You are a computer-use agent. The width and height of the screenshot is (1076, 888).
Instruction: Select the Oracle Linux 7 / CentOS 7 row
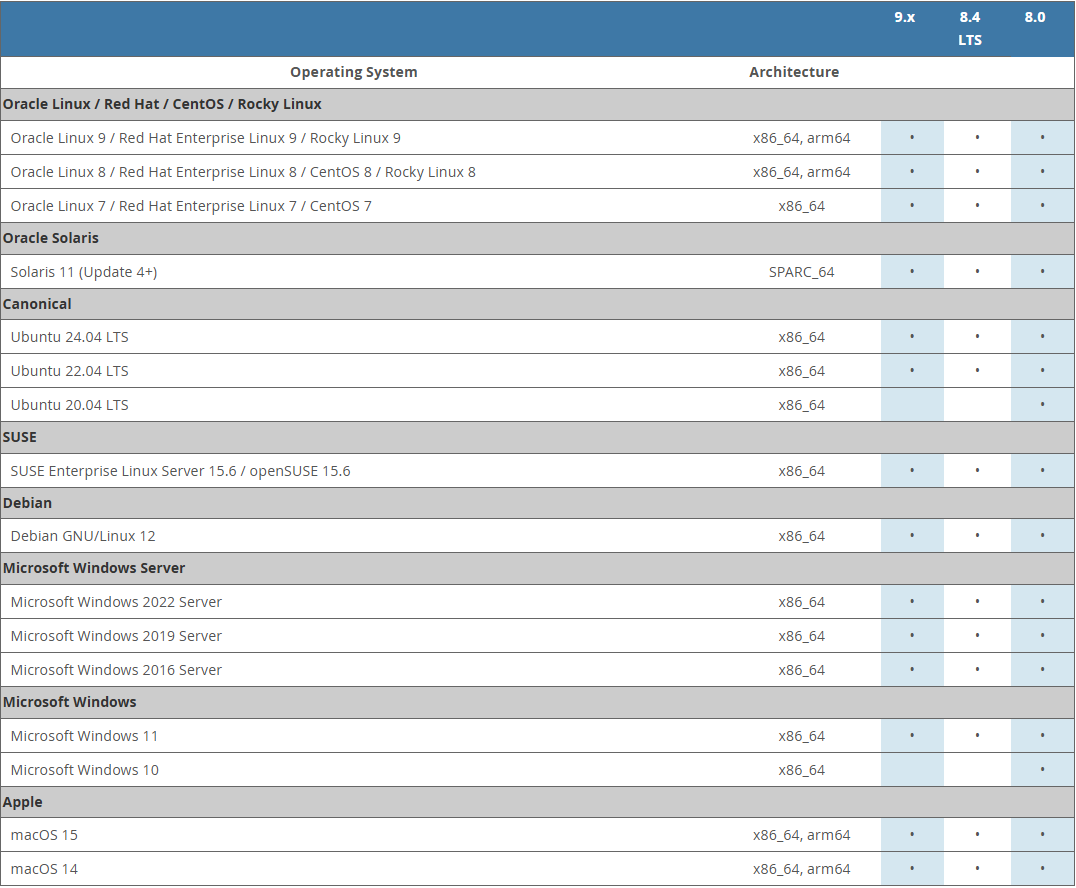[x=537, y=206]
